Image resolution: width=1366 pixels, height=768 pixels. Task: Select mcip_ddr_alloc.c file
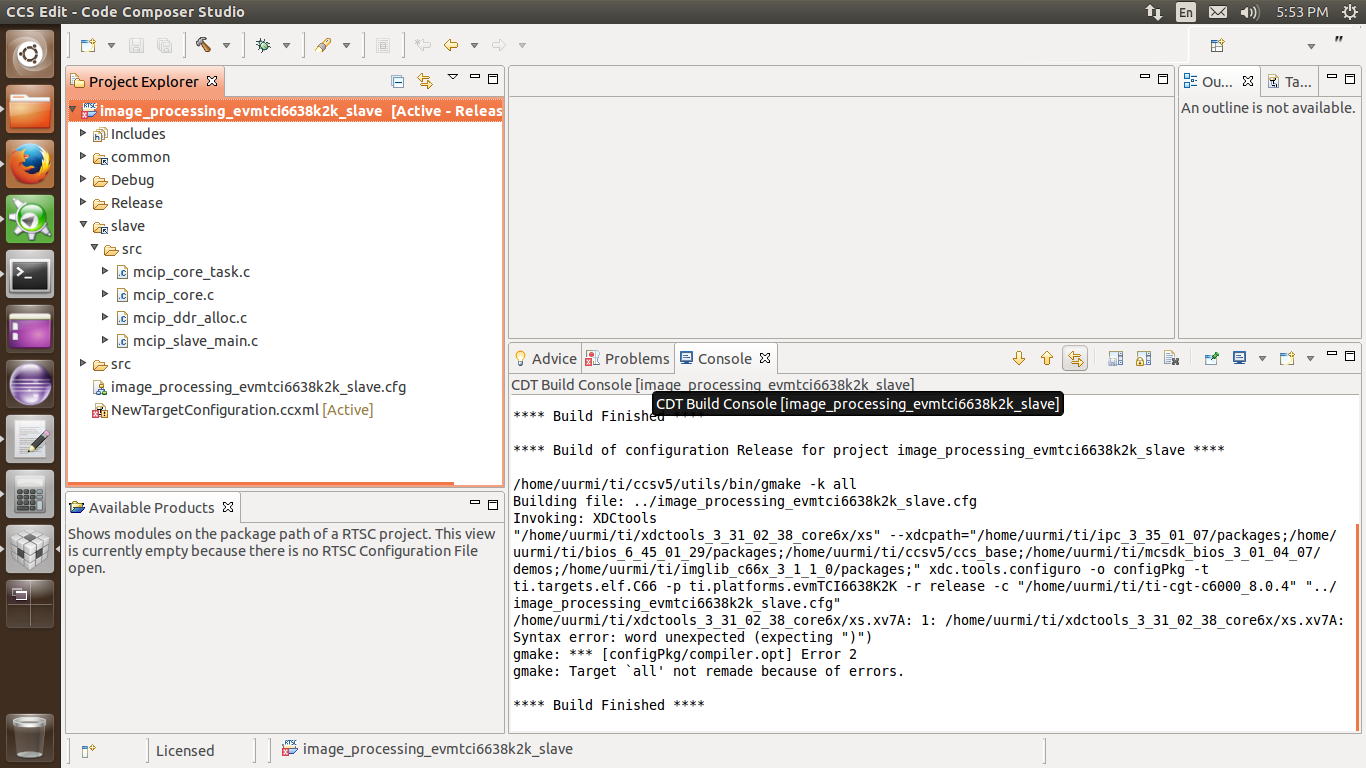click(x=190, y=318)
